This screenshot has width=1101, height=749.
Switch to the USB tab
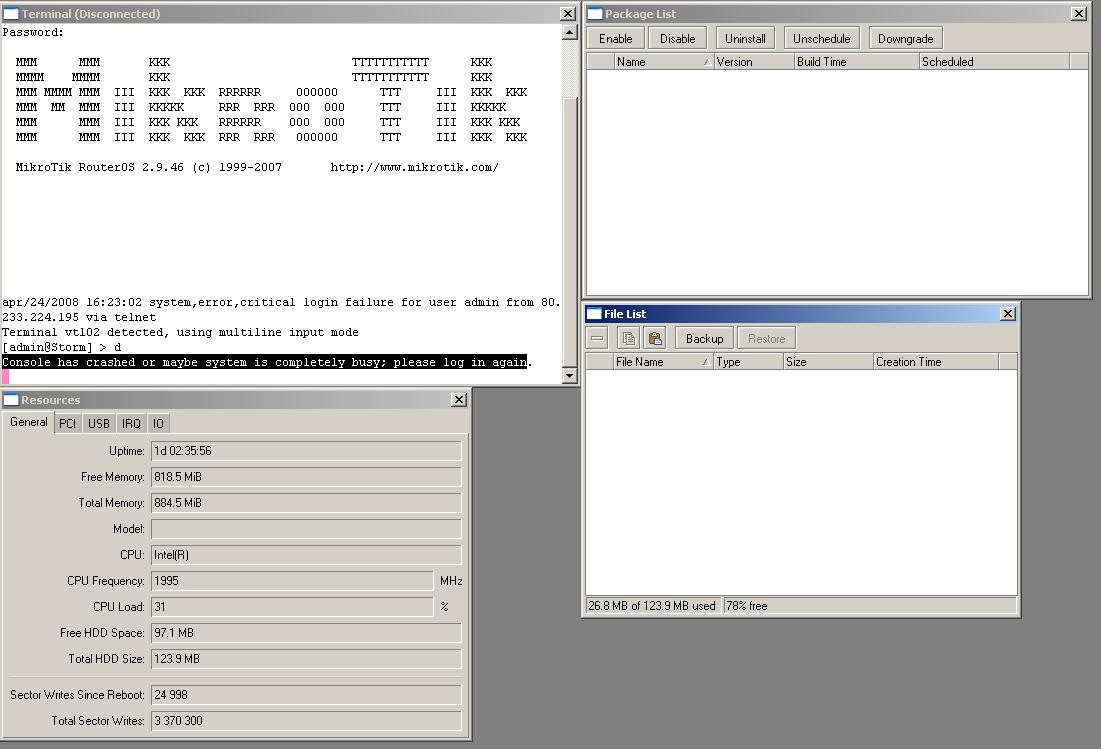pyautogui.click(x=99, y=423)
